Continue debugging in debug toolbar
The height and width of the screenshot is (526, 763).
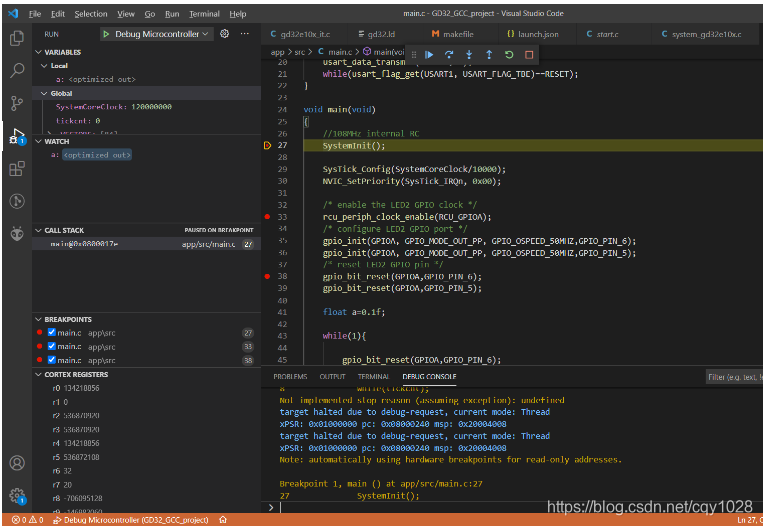429,54
